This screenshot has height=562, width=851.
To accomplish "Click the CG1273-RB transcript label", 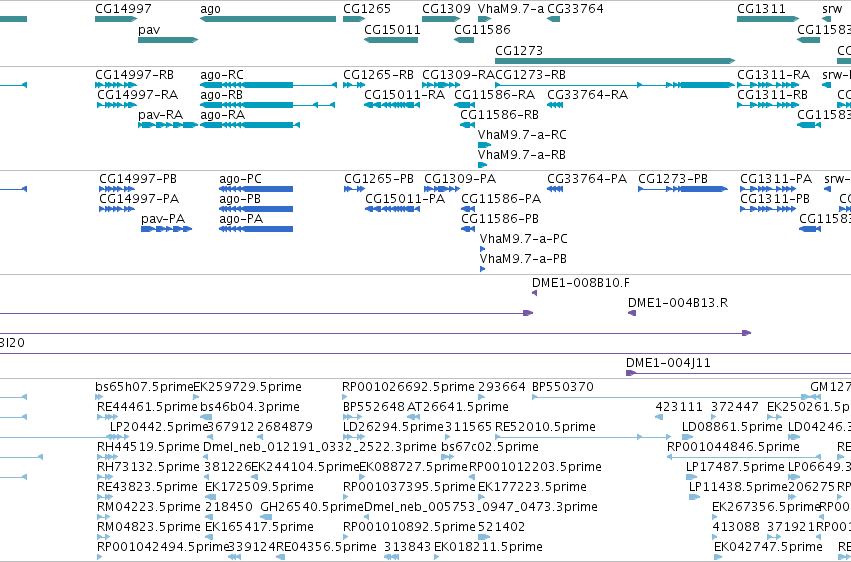I will (x=530, y=75).
